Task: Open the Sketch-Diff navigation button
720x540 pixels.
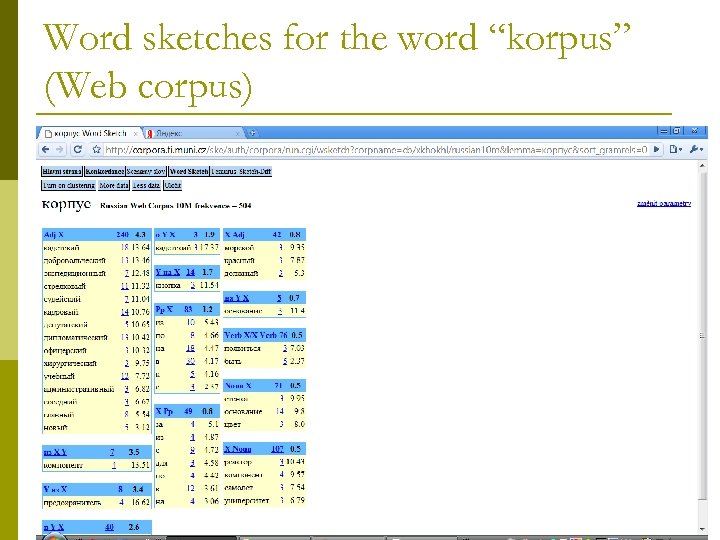Action: (254, 171)
